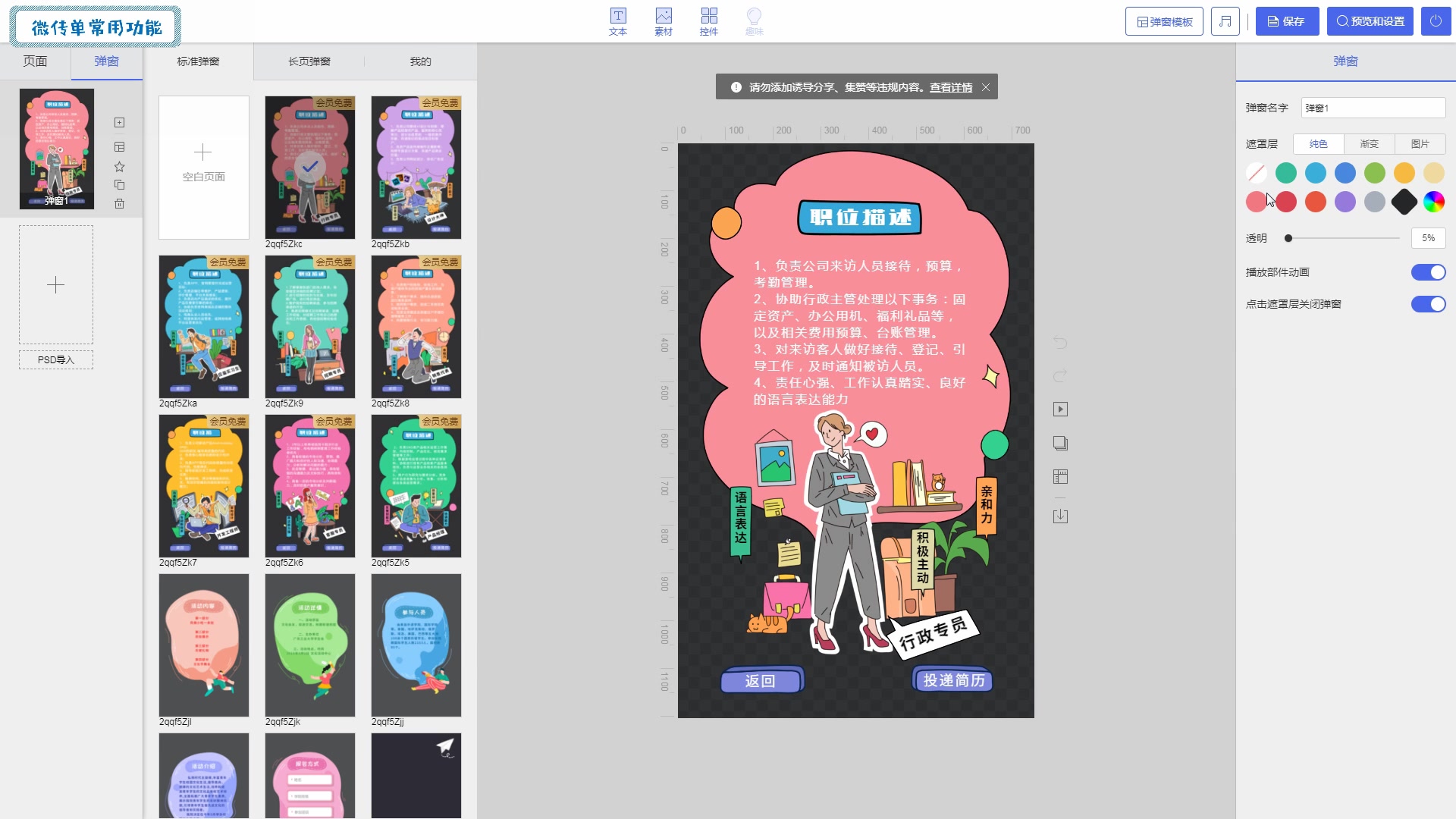The width and height of the screenshot is (1456, 819).
Task: Delete 弹窗1 with the trash icon
Action: coord(119,204)
